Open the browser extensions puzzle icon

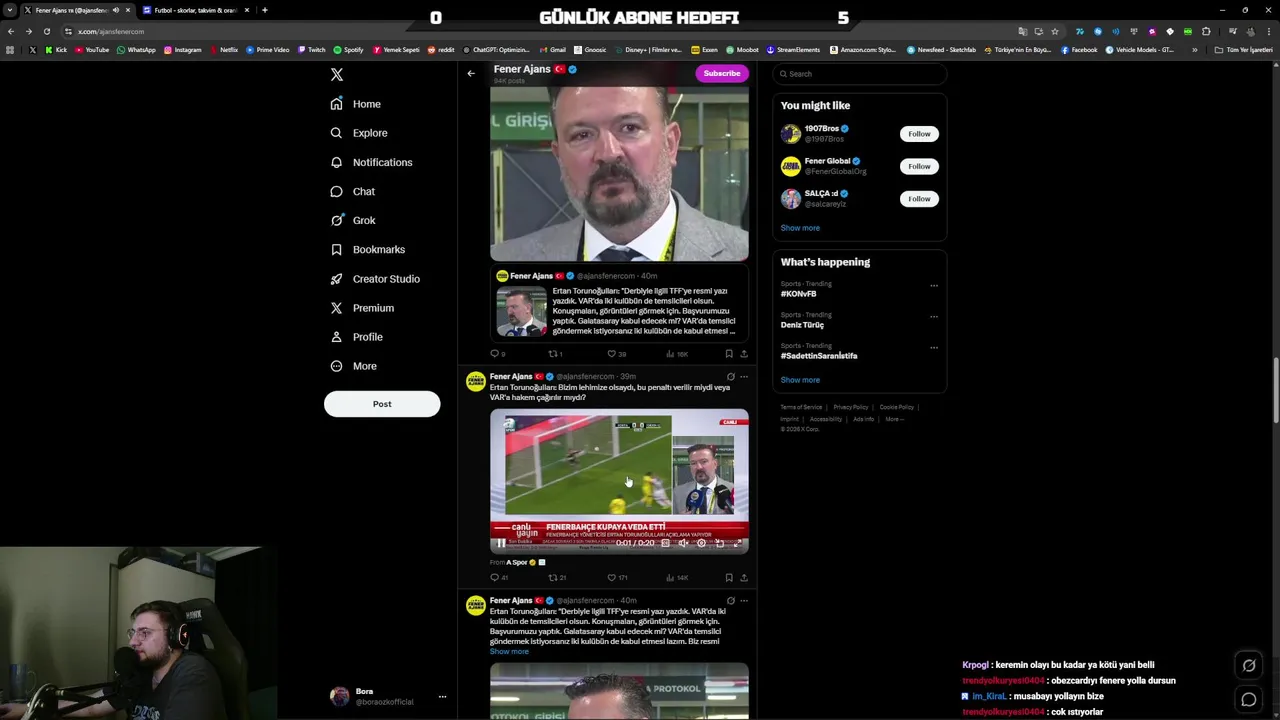(x=1205, y=31)
